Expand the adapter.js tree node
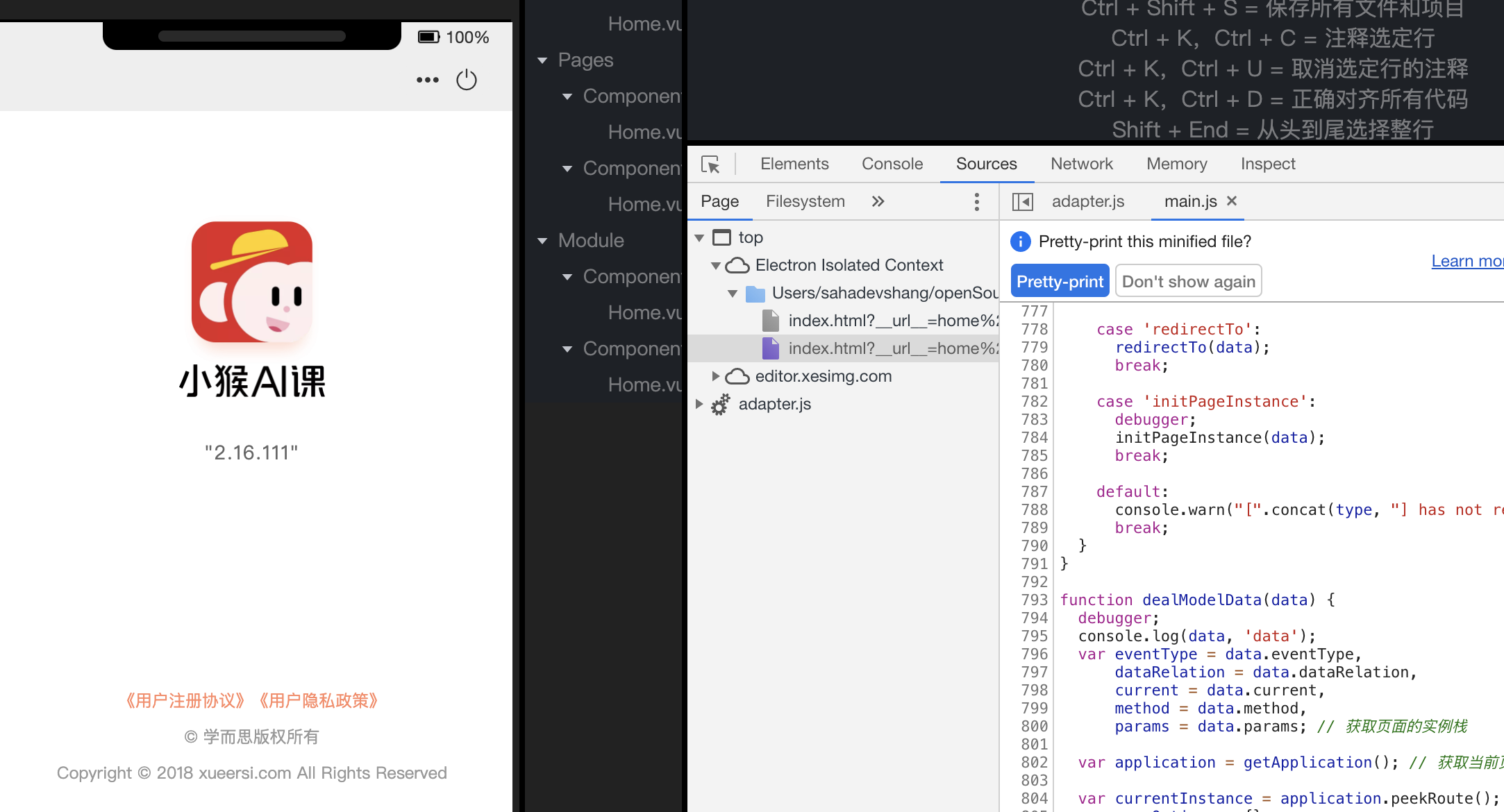The height and width of the screenshot is (812, 1504). tap(699, 404)
